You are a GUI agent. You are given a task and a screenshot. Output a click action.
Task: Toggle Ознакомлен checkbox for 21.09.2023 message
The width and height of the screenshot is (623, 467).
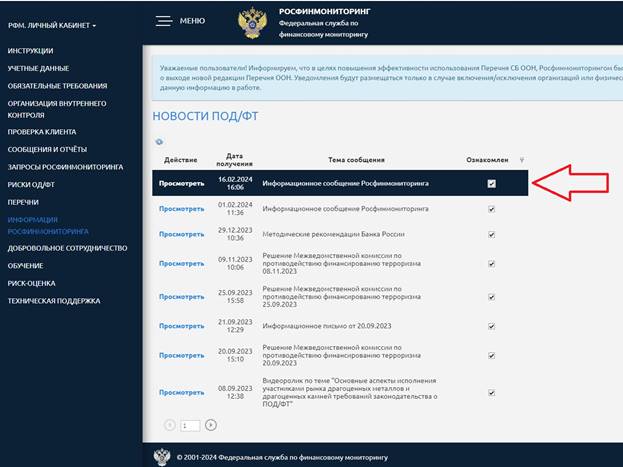tap(491, 326)
